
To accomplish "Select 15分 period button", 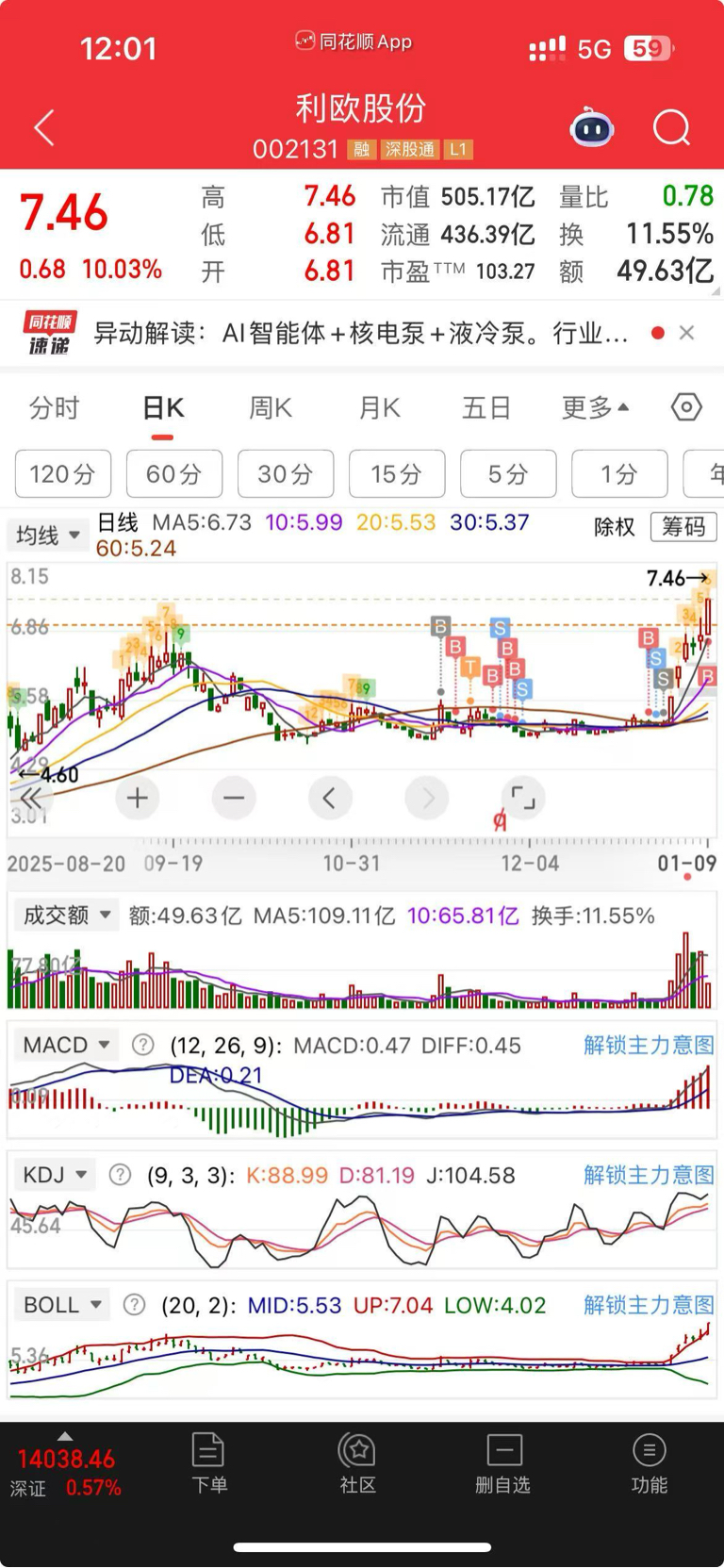I will point(397,473).
